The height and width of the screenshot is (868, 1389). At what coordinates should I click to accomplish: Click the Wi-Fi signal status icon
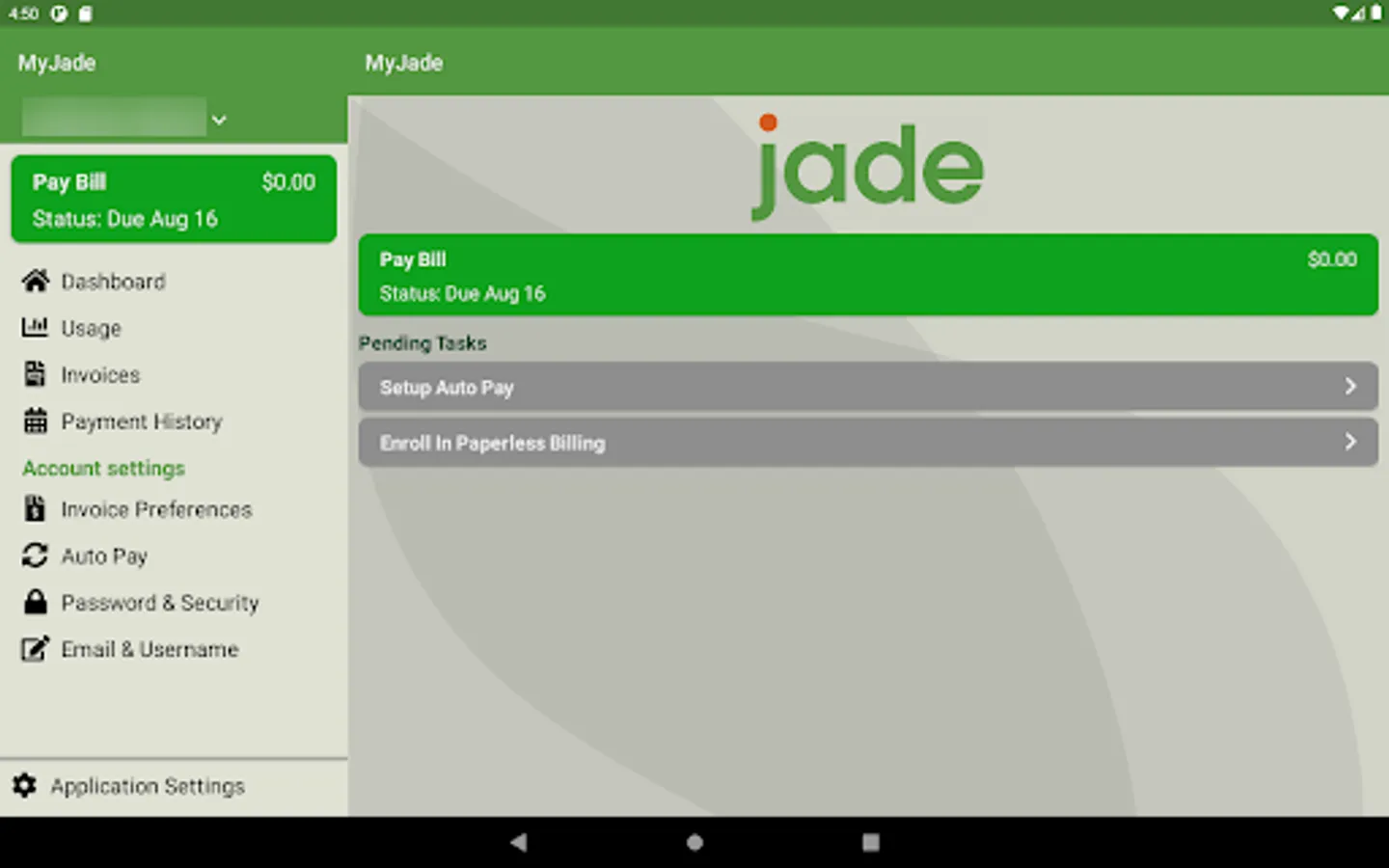pyautogui.click(x=1342, y=14)
